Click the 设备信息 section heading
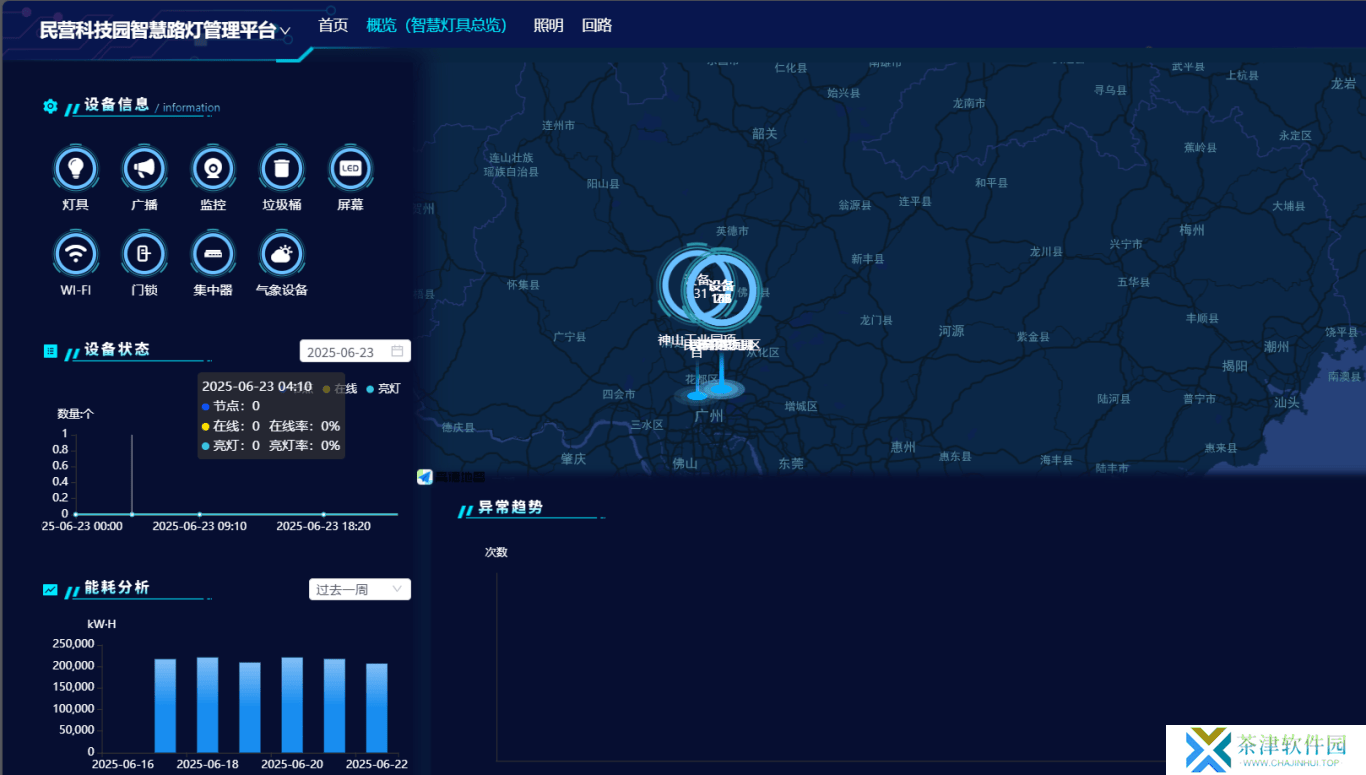The width and height of the screenshot is (1366, 775). point(117,104)
